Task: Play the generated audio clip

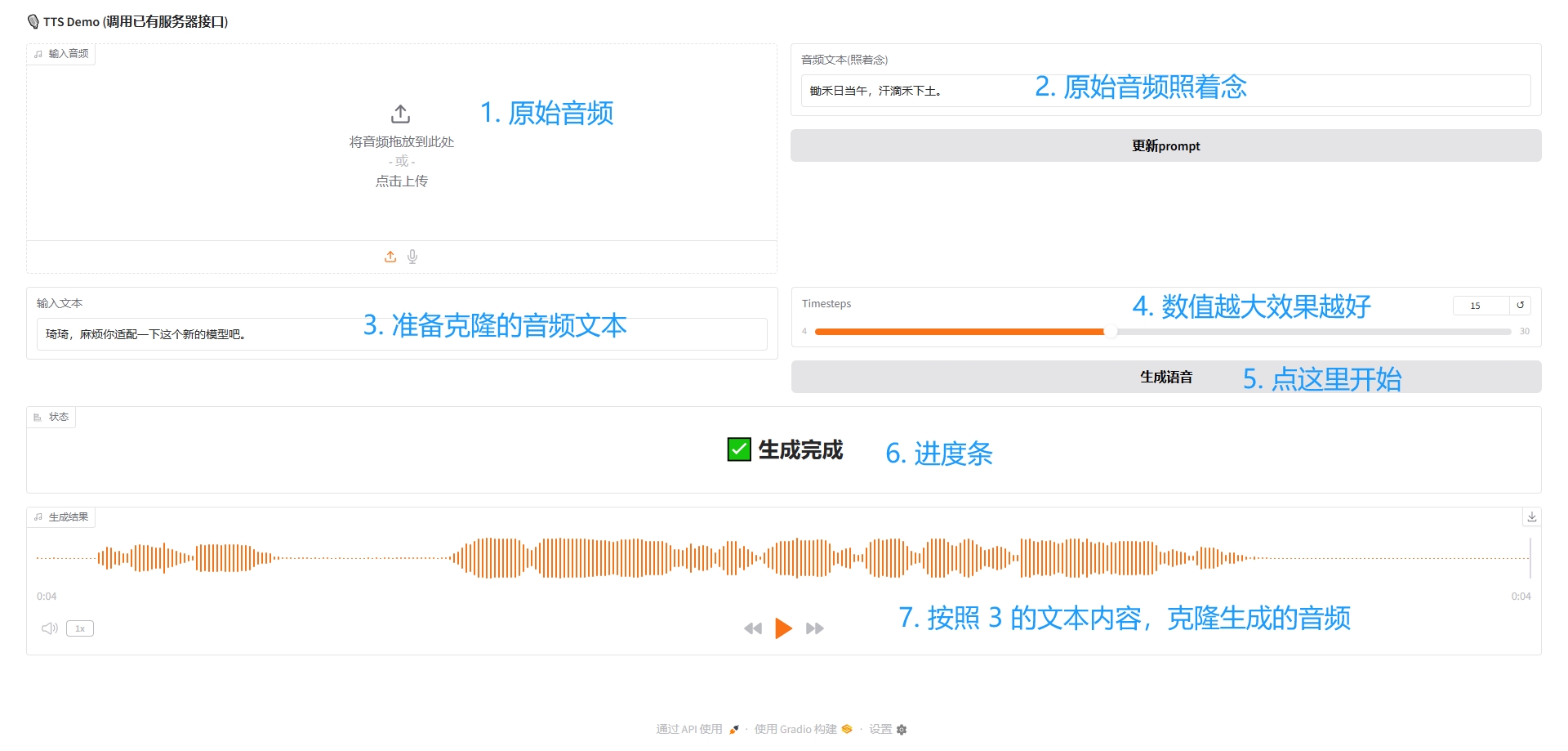Action: tap(783, 628)
